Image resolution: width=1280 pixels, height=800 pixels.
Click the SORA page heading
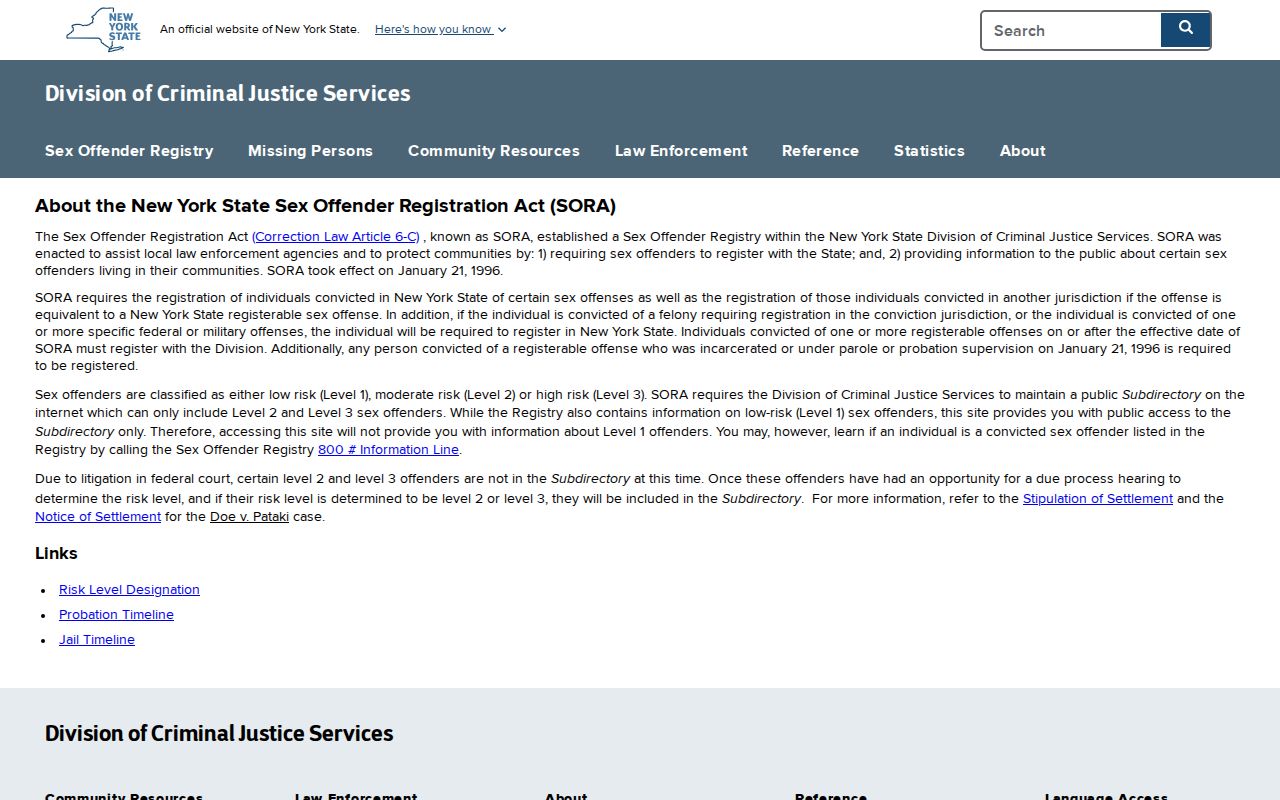click(x=325, y=206)
